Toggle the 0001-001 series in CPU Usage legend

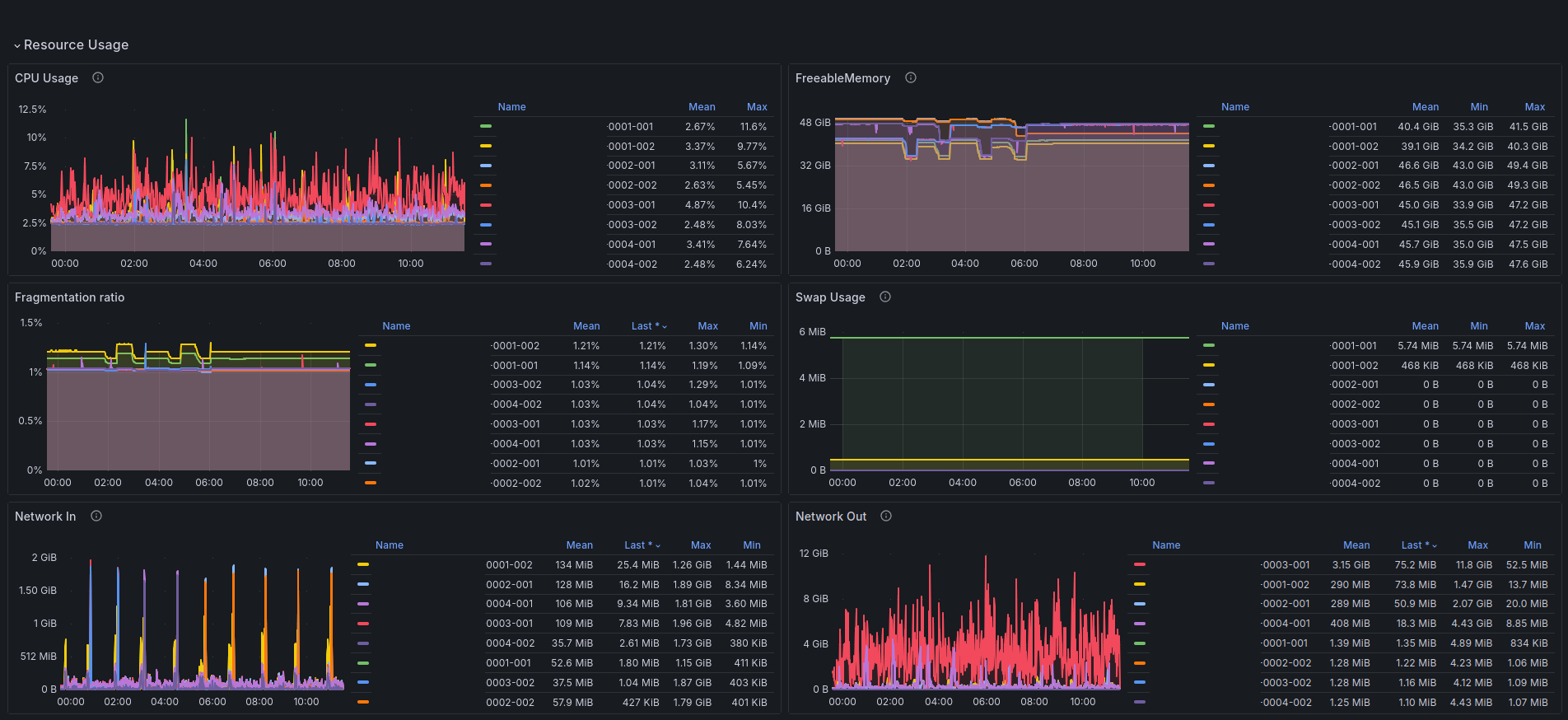pyautogui.click(x=630, y=127)
